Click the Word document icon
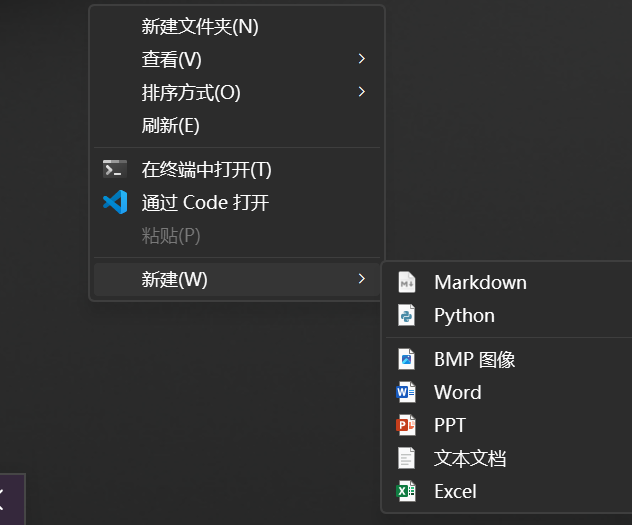The height and width of the screenshot is (525, 632). [x=406, y=392]
